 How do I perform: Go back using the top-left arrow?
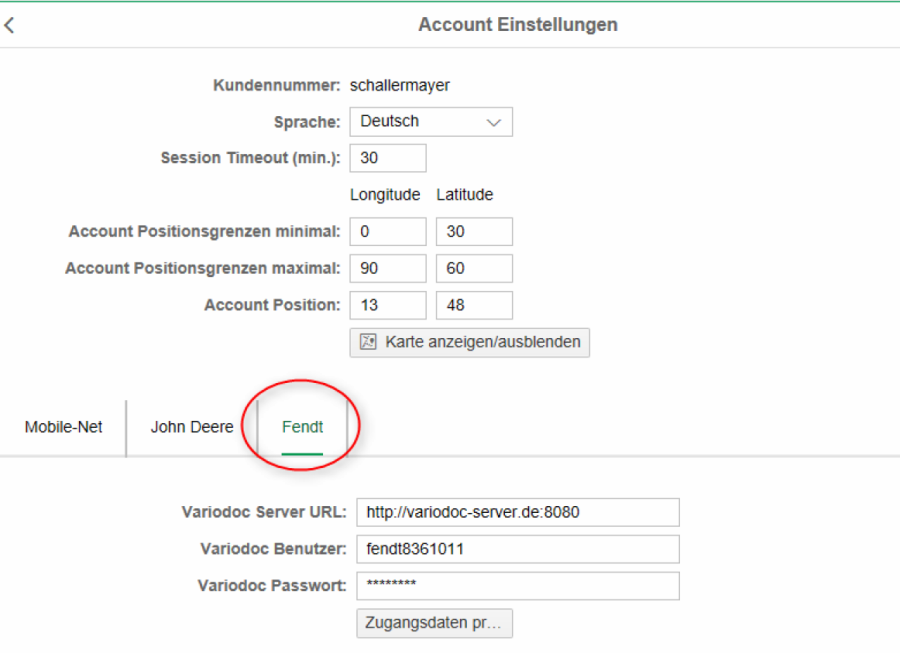pyautogui.click(x=10, y=25)
